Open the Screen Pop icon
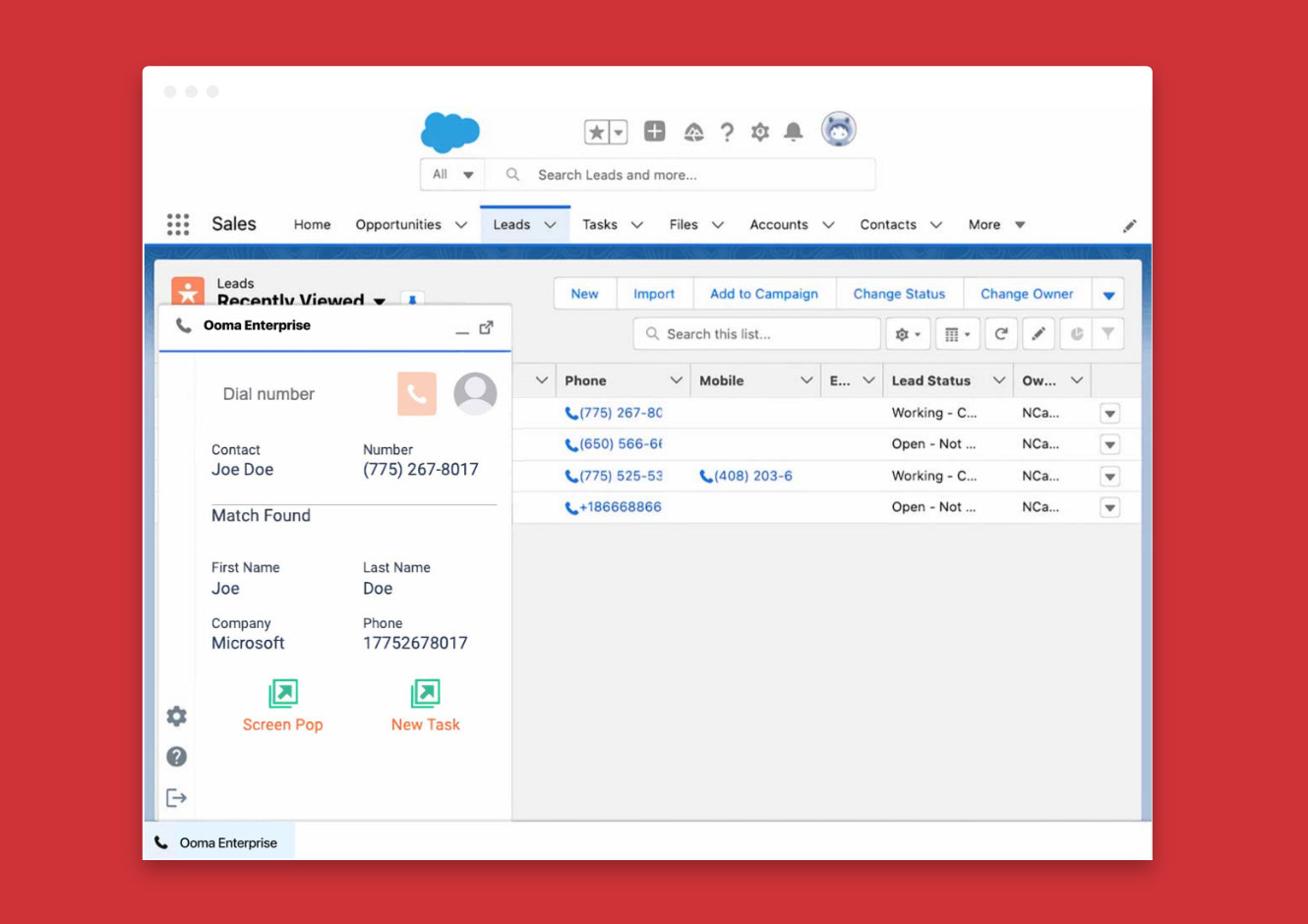This screenshot has height=924, width=1308. tap(282, 694)
